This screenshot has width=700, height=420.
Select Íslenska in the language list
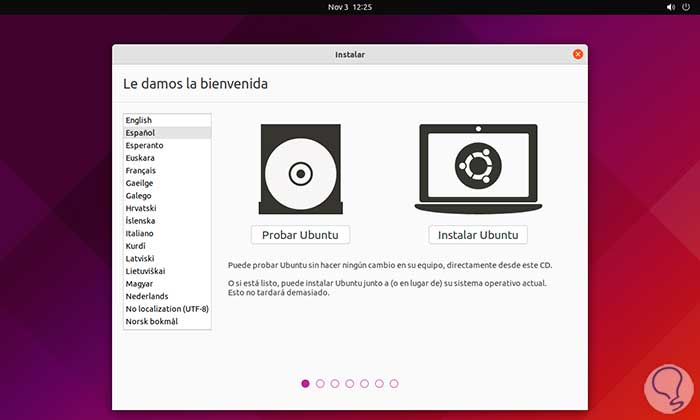click(x=167, y=220)
